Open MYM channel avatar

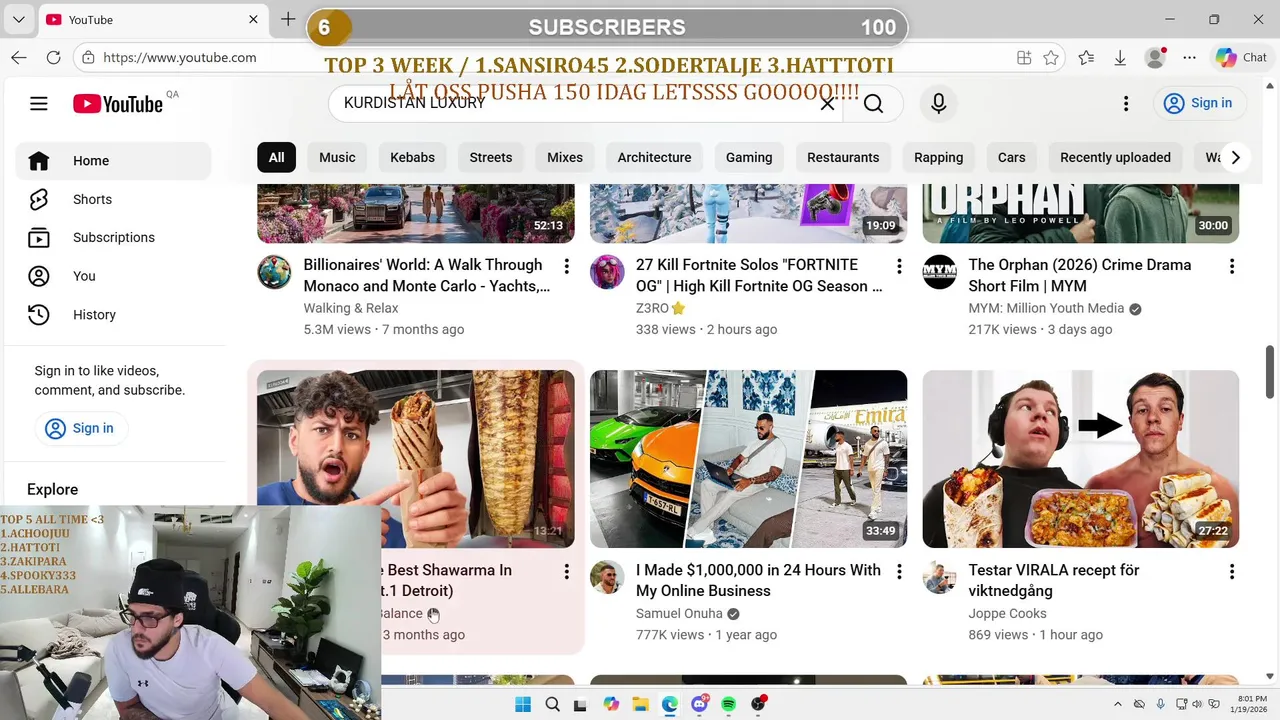pos(940,272)
